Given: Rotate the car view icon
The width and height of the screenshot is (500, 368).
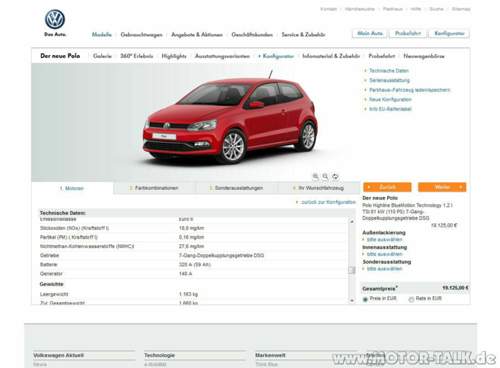Looking at the screenshot, I should (x=335, y=176).
